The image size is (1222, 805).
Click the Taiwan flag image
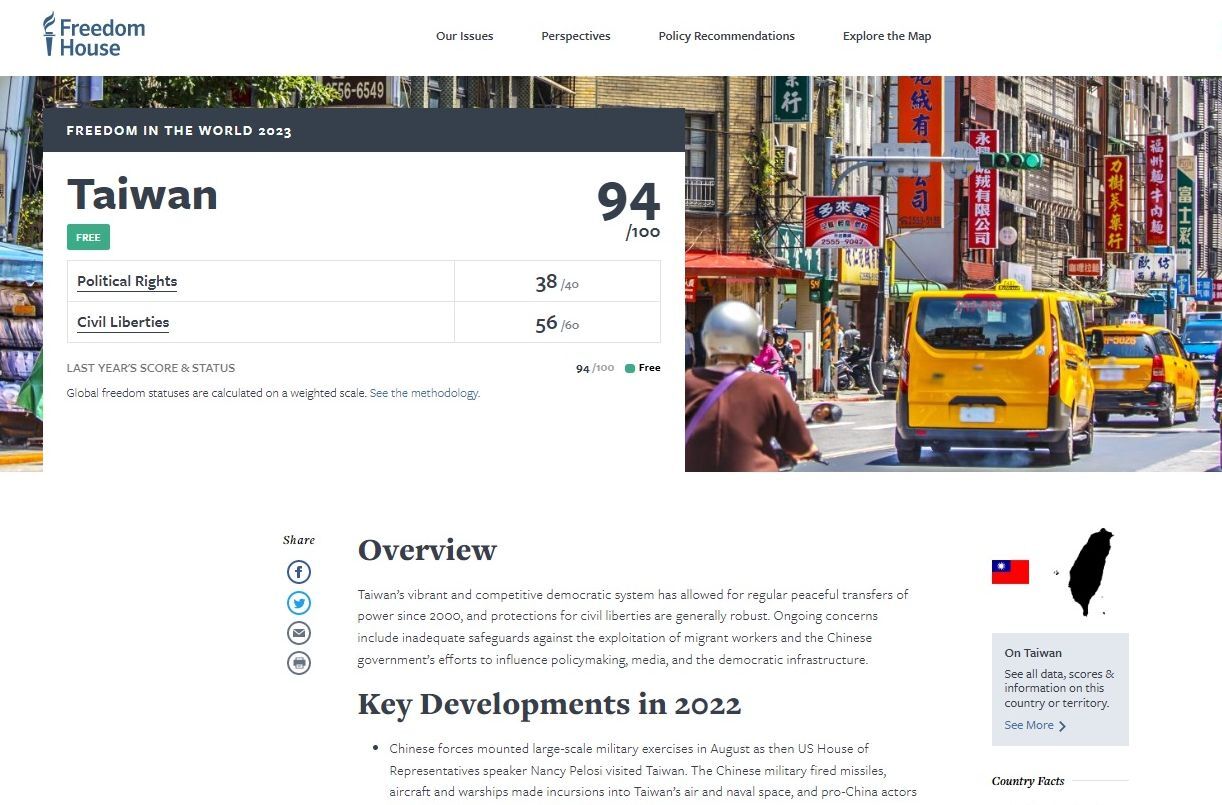tap(1010, 572)
